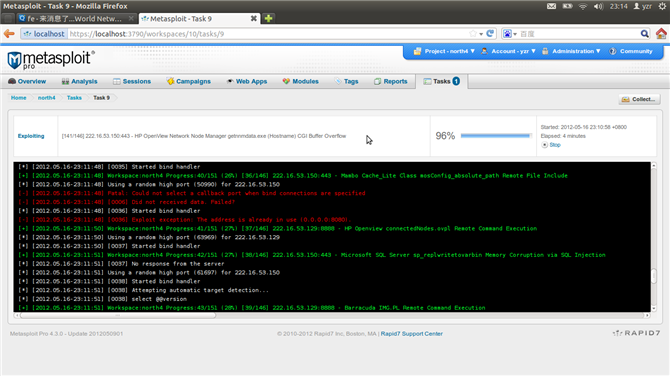Close the World Network browser tab

tap(131, 18)
